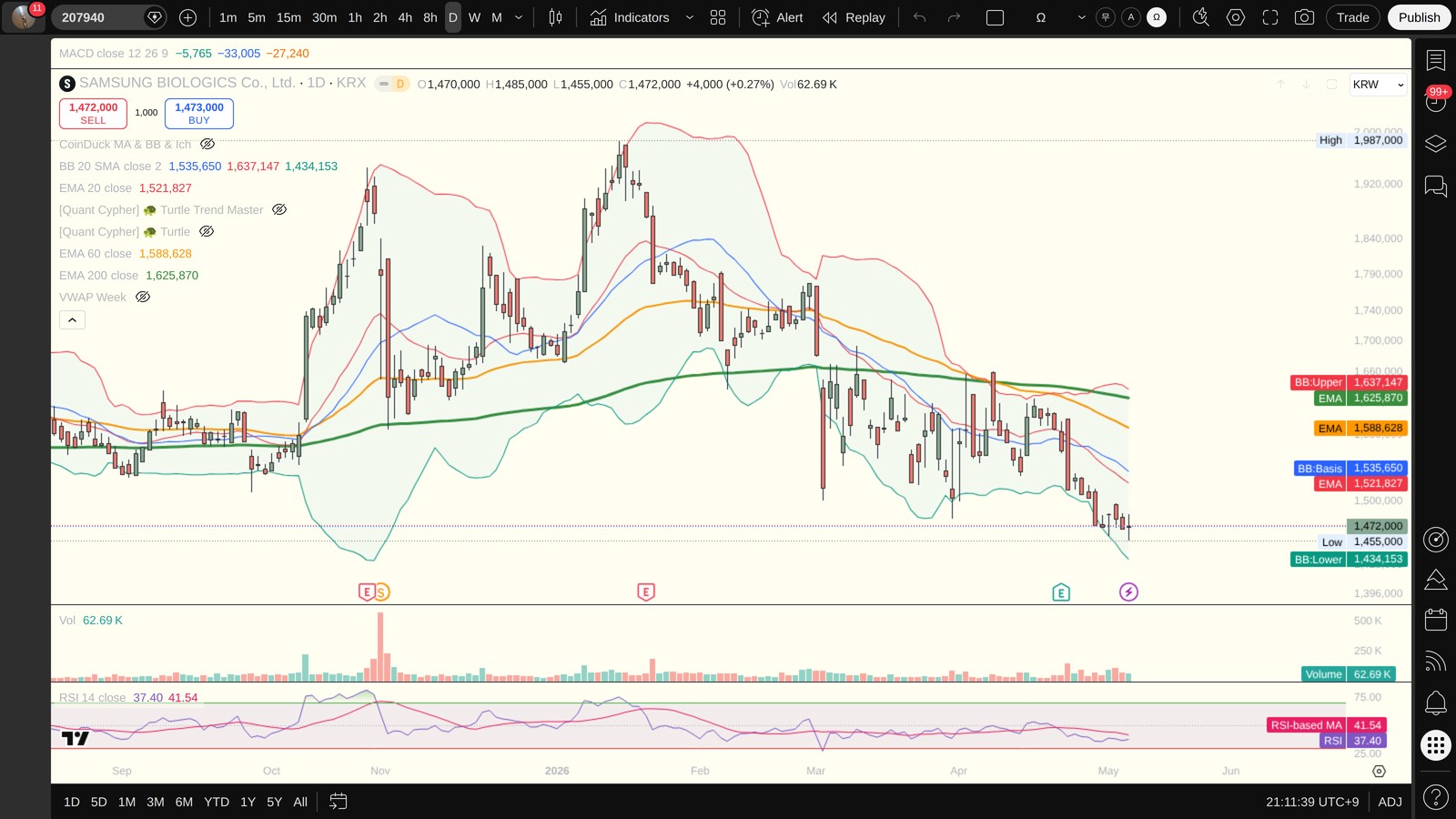Select the A layout circle button
Screen dimensions: 1456x819
point(1131,17)
